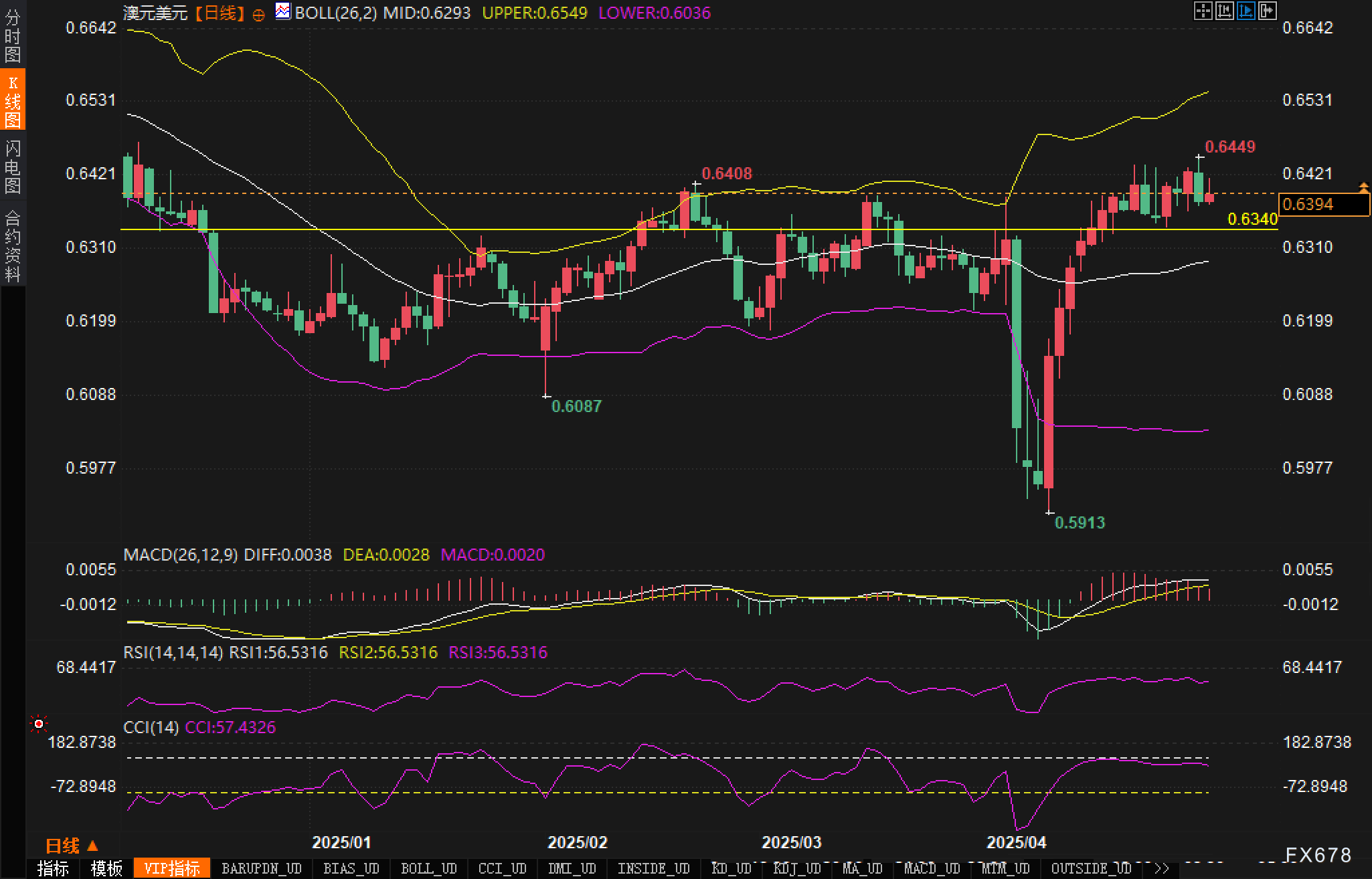
Task: Click the yellow 0.6340 horizontal line label
Action: point(1252,219)
